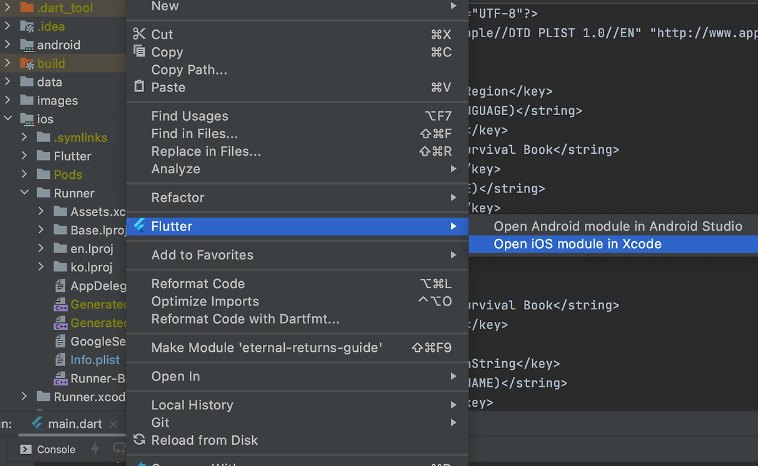Expand the android folder
The width and height of the screenshot is (758, 466).
click(x=8, y=45)
